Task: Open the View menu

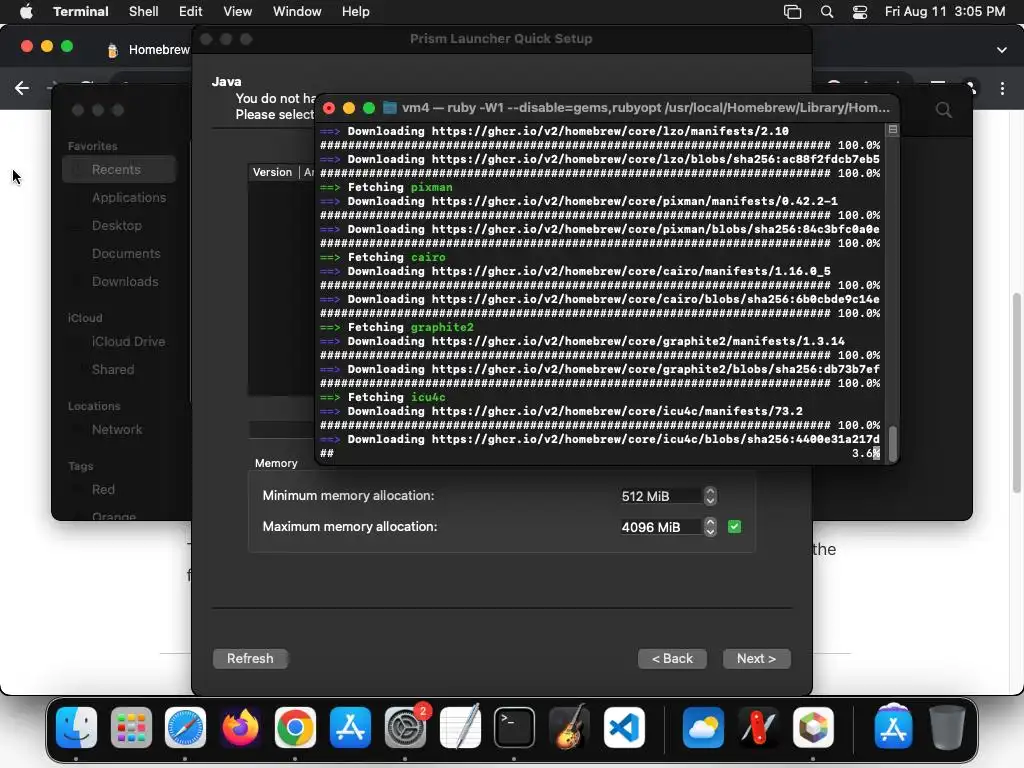Action: click(x=238, y=12)
